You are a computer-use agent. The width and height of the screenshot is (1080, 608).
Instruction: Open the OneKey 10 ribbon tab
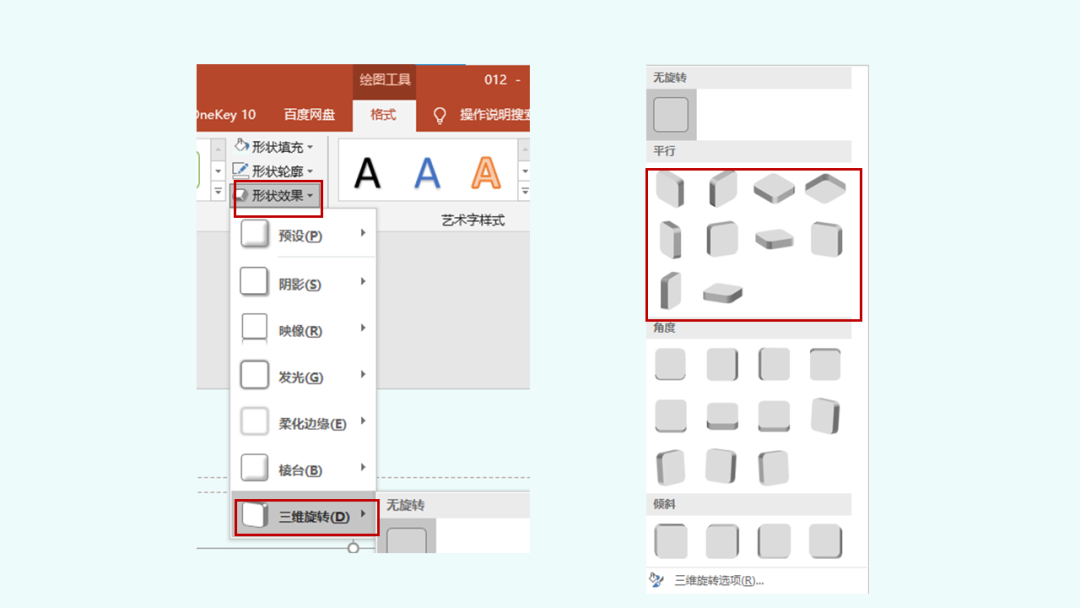pos(226,115)
